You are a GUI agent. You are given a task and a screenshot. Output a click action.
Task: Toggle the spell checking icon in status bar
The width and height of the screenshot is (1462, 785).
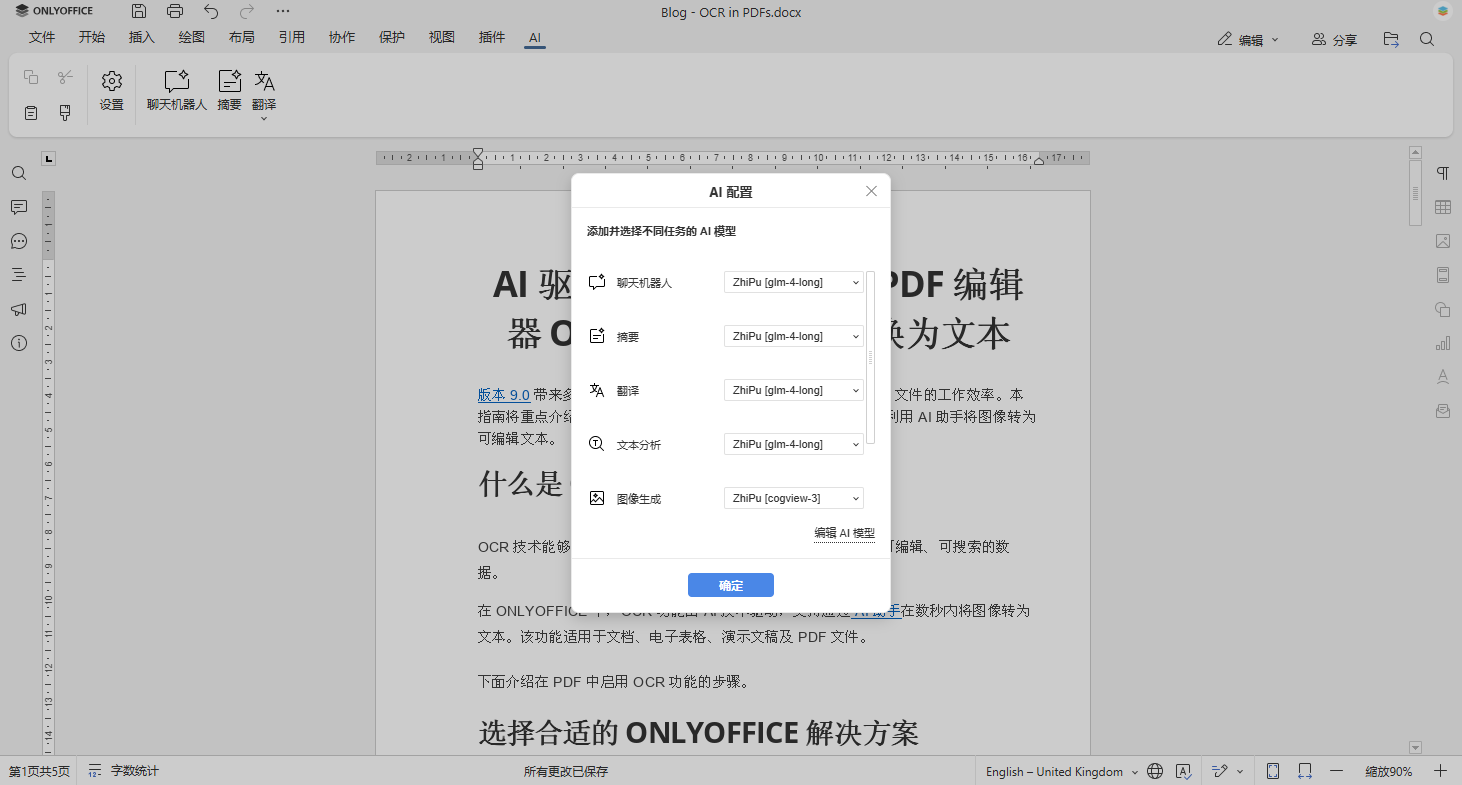pyautogui.click(x=1183, y=771)
